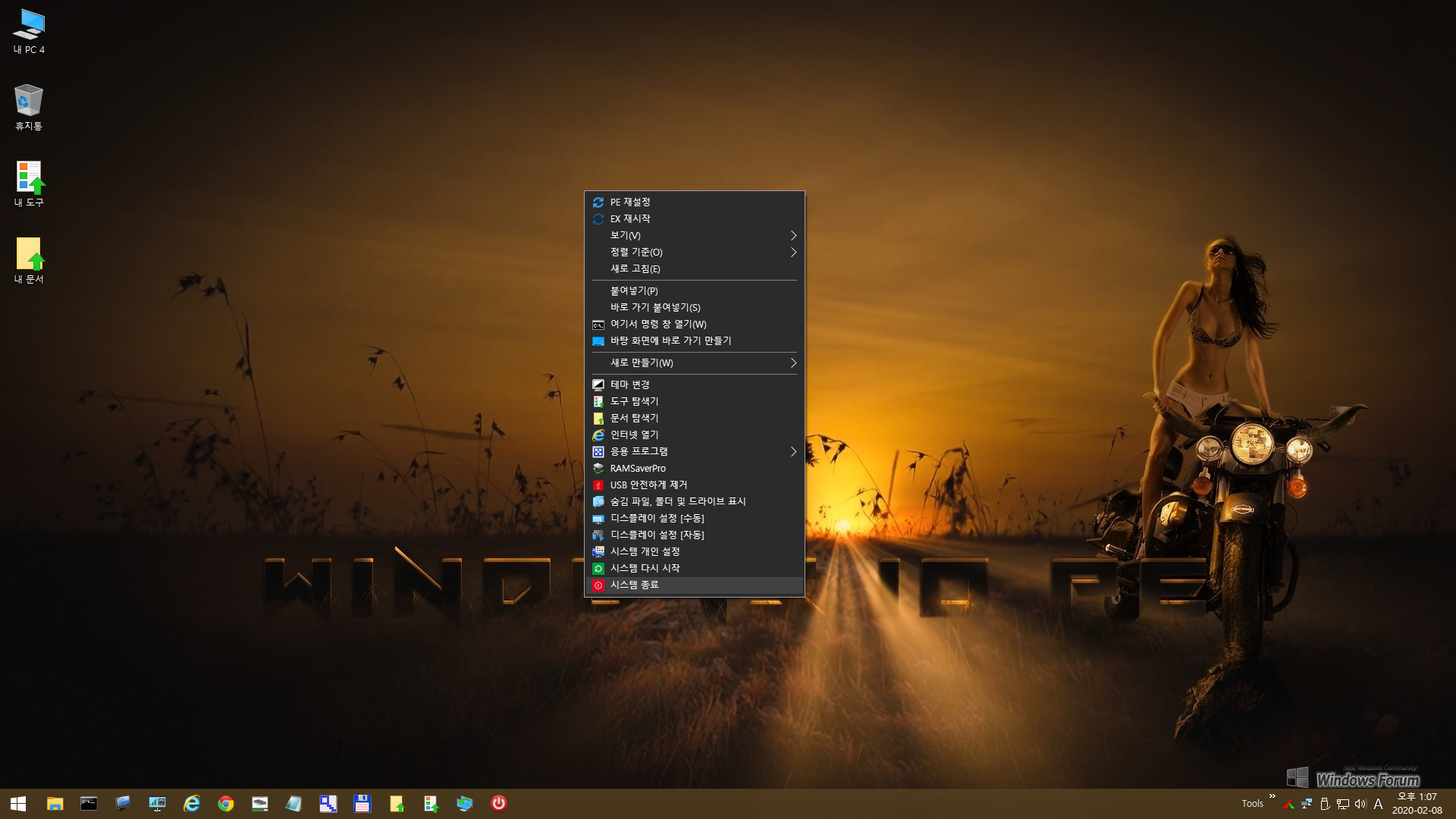Image resolution: width=1456 pixels, height=819 pixels.
Task: Toggle 숨김 파일, 폴더 및 드라이브 표시
Action: (694, 501)
